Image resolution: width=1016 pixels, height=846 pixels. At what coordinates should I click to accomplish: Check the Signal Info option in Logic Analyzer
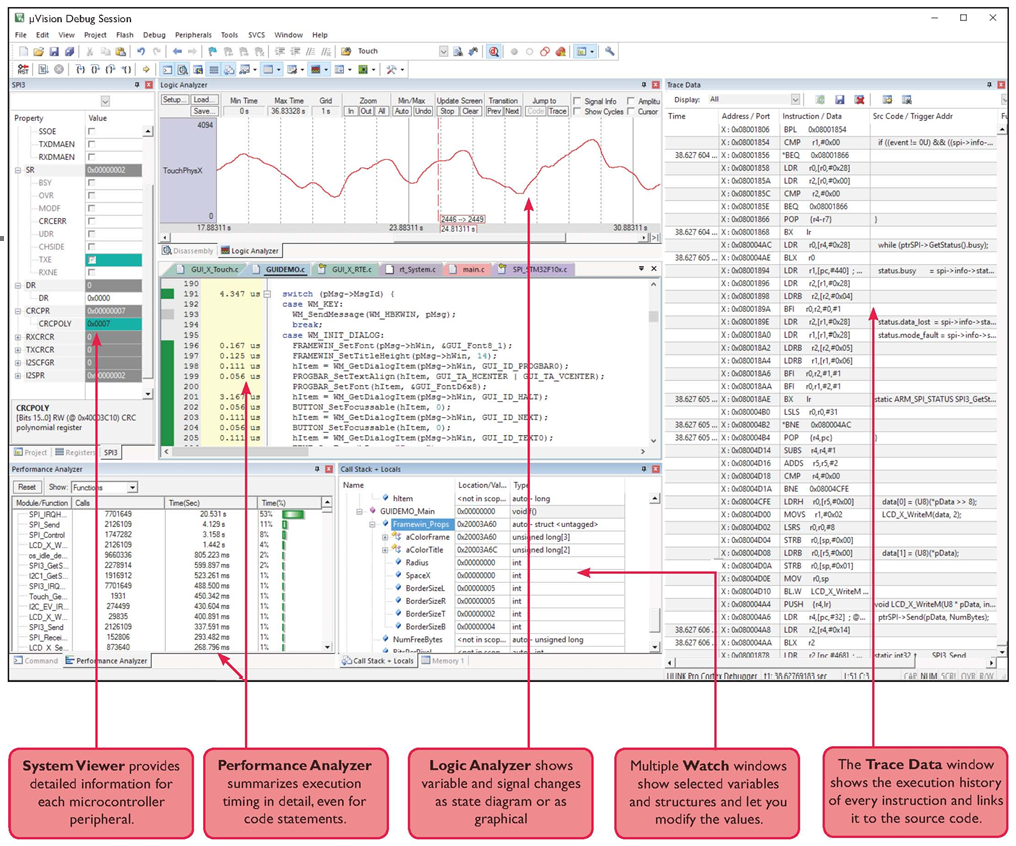point(578,101)
